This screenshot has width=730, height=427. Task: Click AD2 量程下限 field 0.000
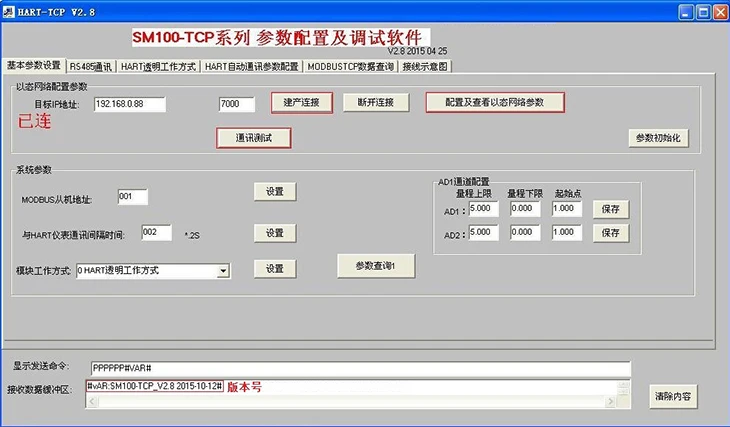tap(525, 232)
